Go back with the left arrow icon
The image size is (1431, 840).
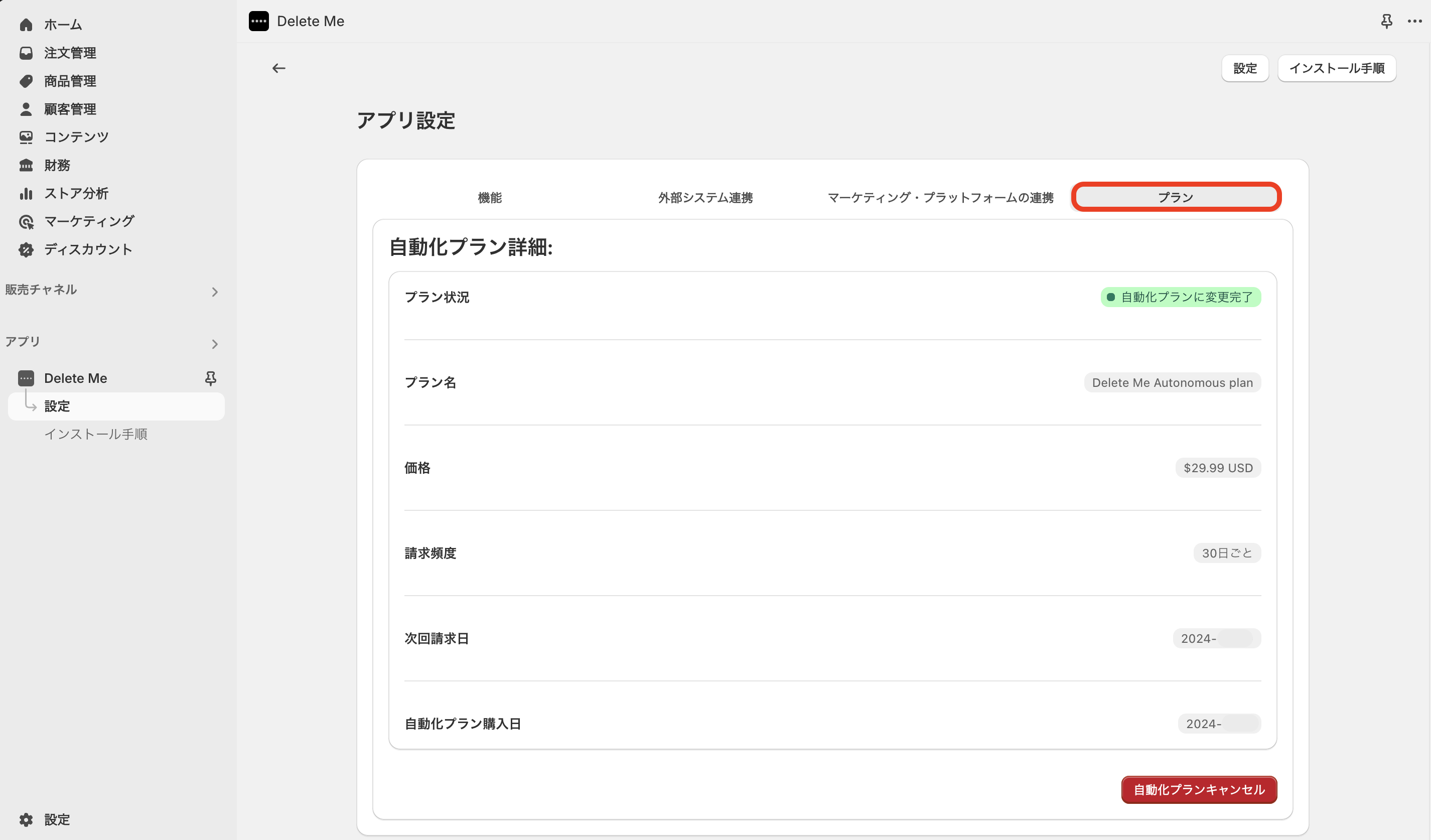pyautogui.click(x=279, y=68)
